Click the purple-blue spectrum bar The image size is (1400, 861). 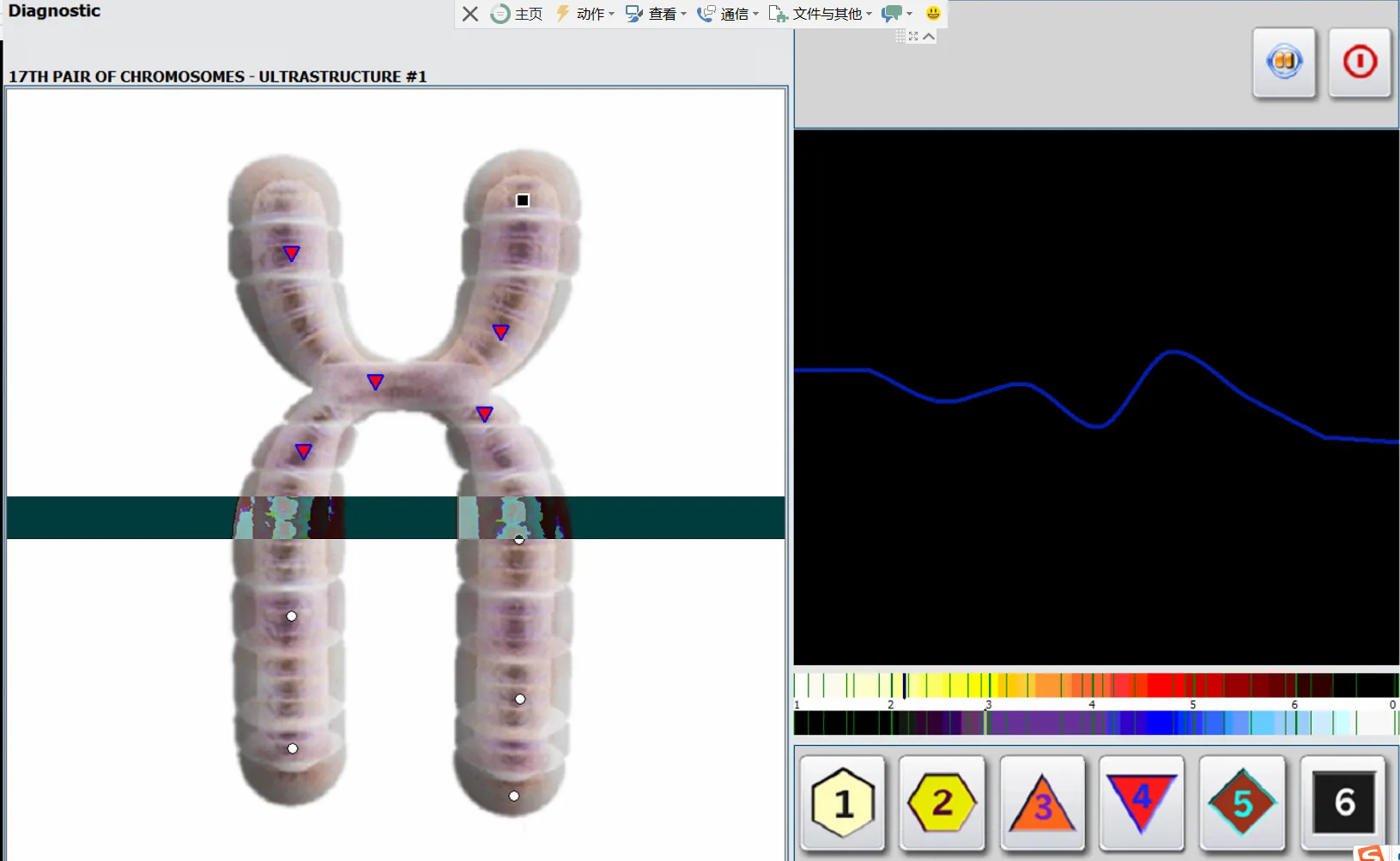1096,723
